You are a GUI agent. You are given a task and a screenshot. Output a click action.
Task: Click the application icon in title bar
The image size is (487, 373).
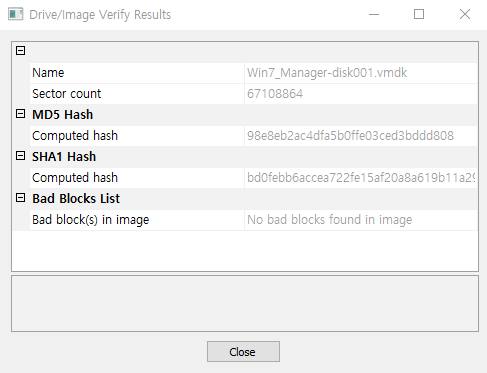[x=15, y=14]
